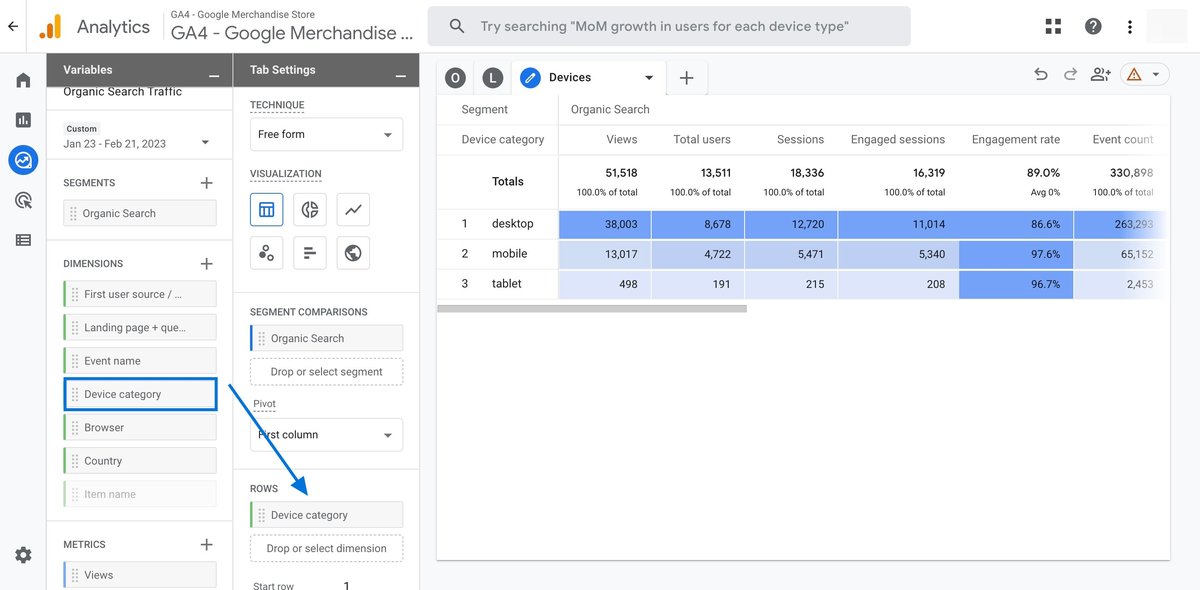Pick the bar chart visualization icon
The height and width of the screenshot is (590, 1200).
[310, 253]
